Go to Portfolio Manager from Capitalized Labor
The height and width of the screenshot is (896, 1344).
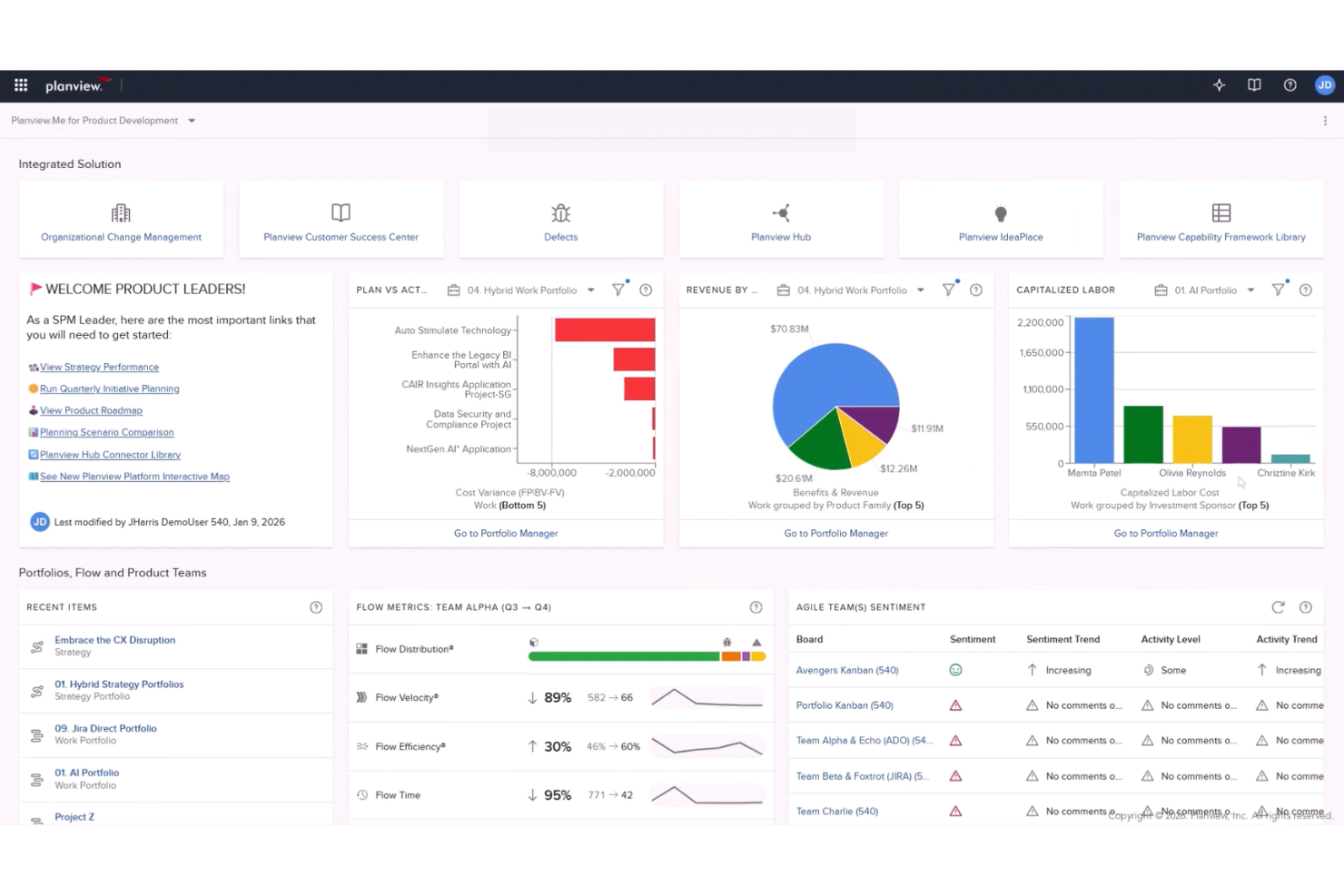click(x=1166, y=534)
